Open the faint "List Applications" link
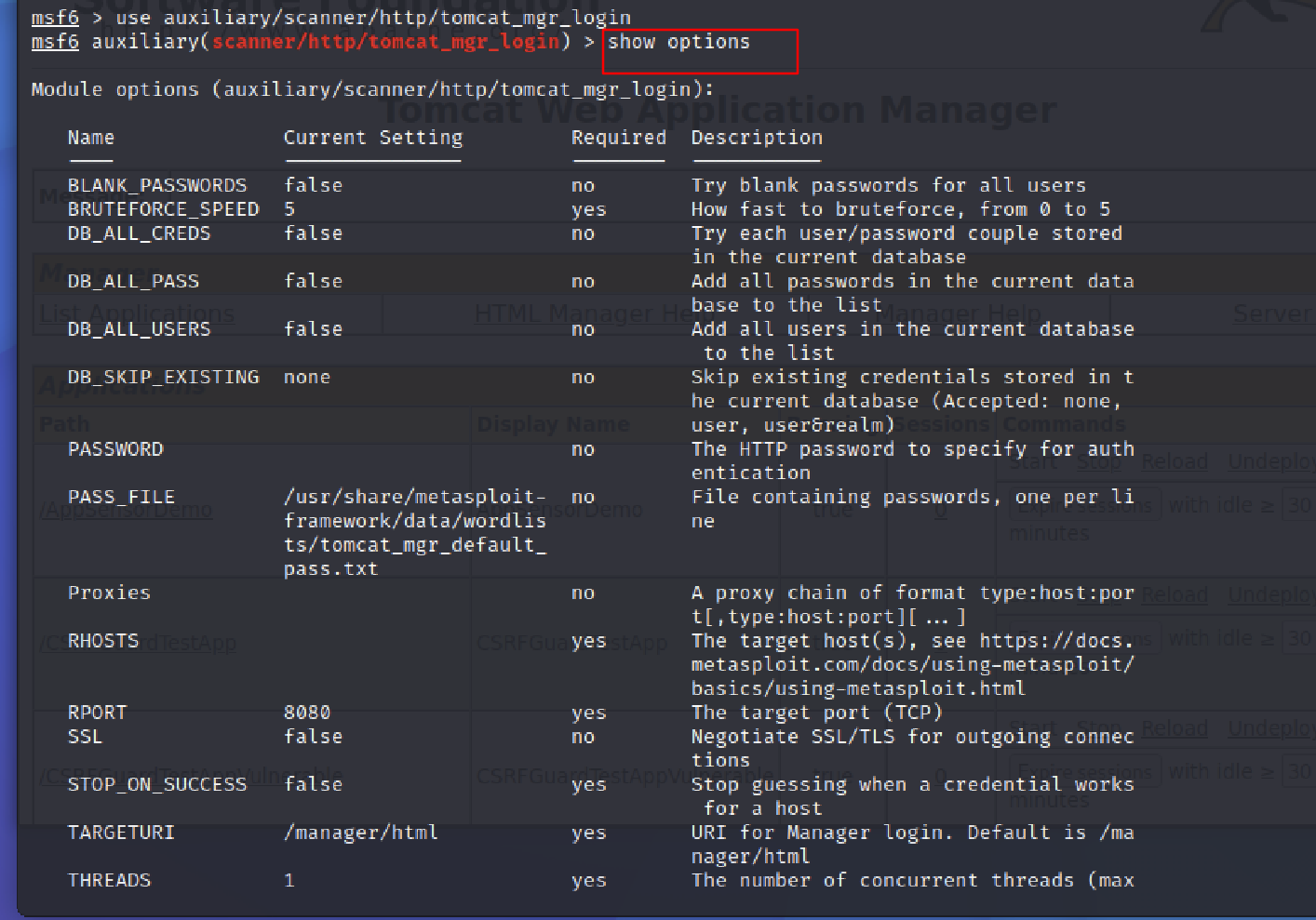Image resolution: width=1316 pixels, height=920 pixels. click(x=137, y=313)
